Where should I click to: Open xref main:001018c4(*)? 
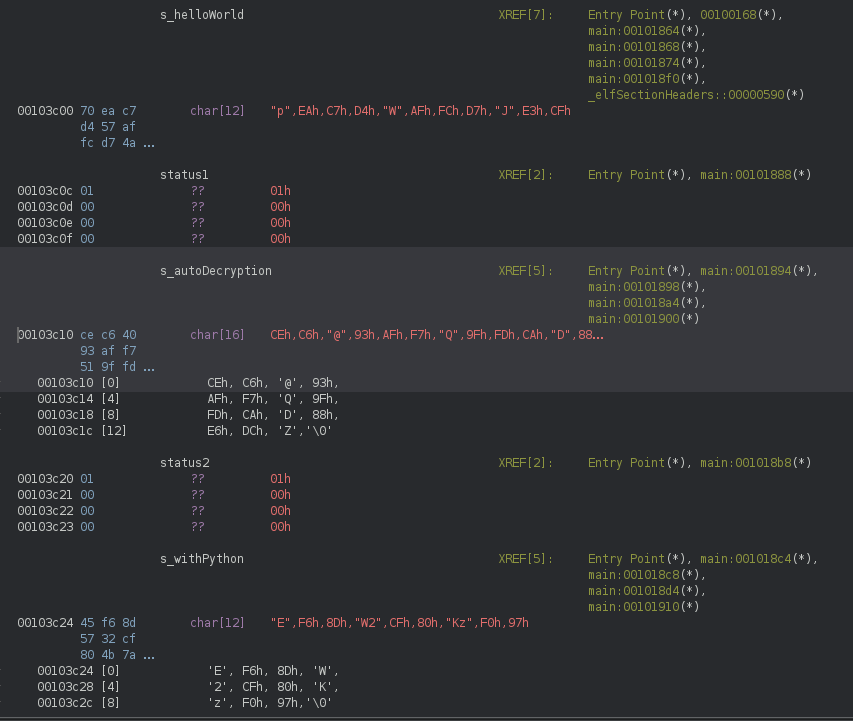[756, 559]
